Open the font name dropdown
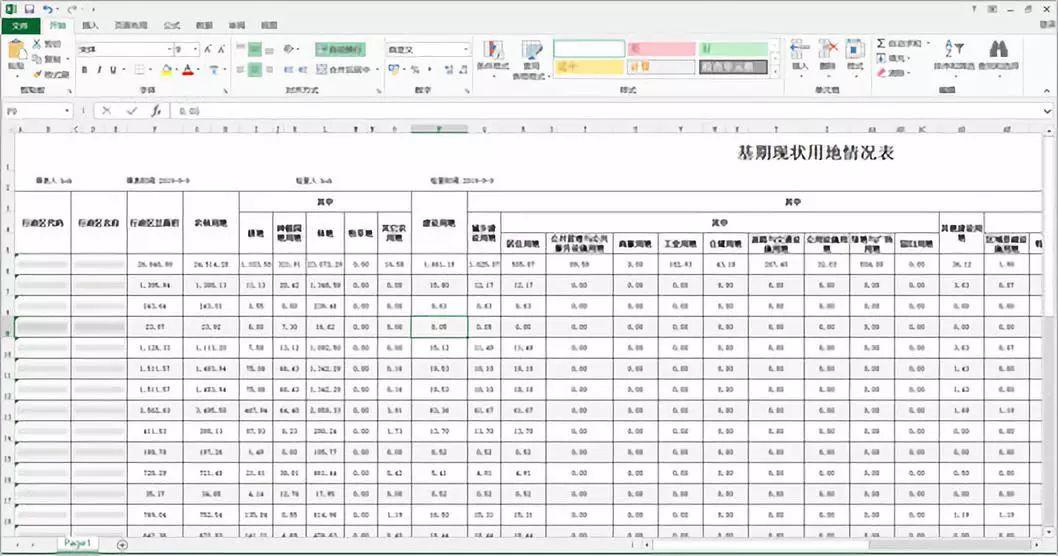 169,49
